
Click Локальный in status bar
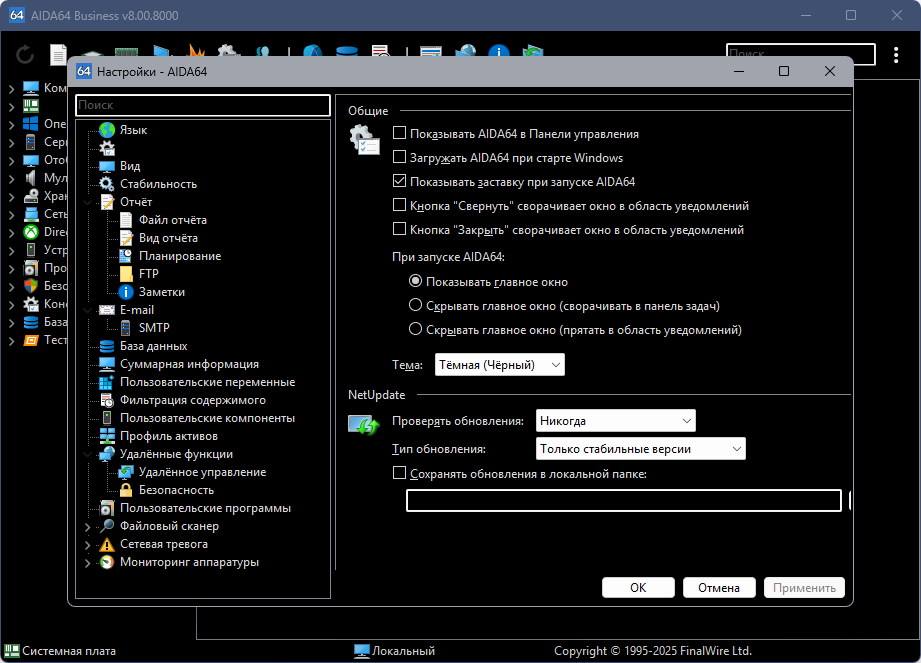(x=403, y=651)
